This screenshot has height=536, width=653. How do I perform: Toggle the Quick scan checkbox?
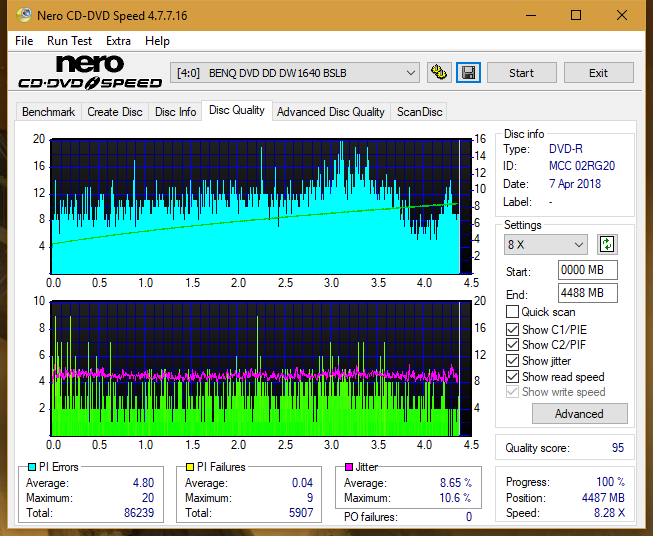pyautogui.click(x=512, y=312)
